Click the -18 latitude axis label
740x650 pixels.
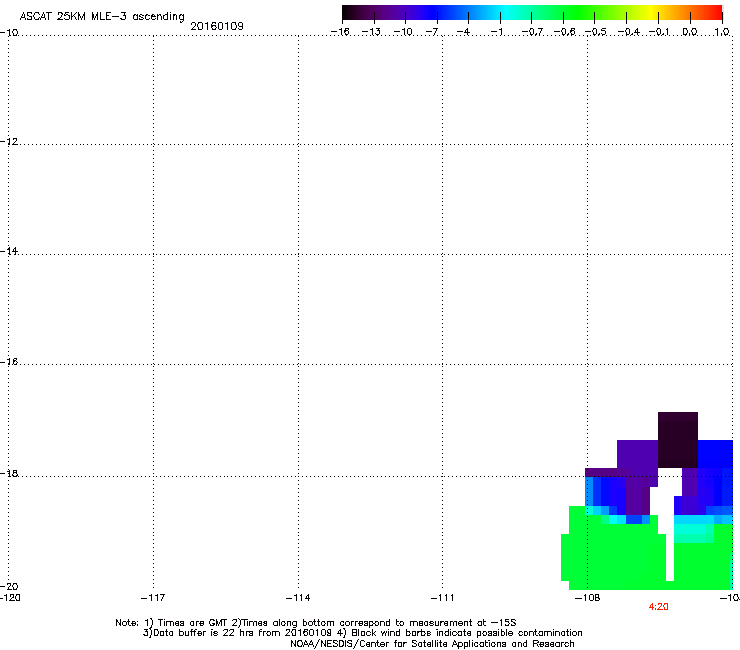(x=9, y=473)
